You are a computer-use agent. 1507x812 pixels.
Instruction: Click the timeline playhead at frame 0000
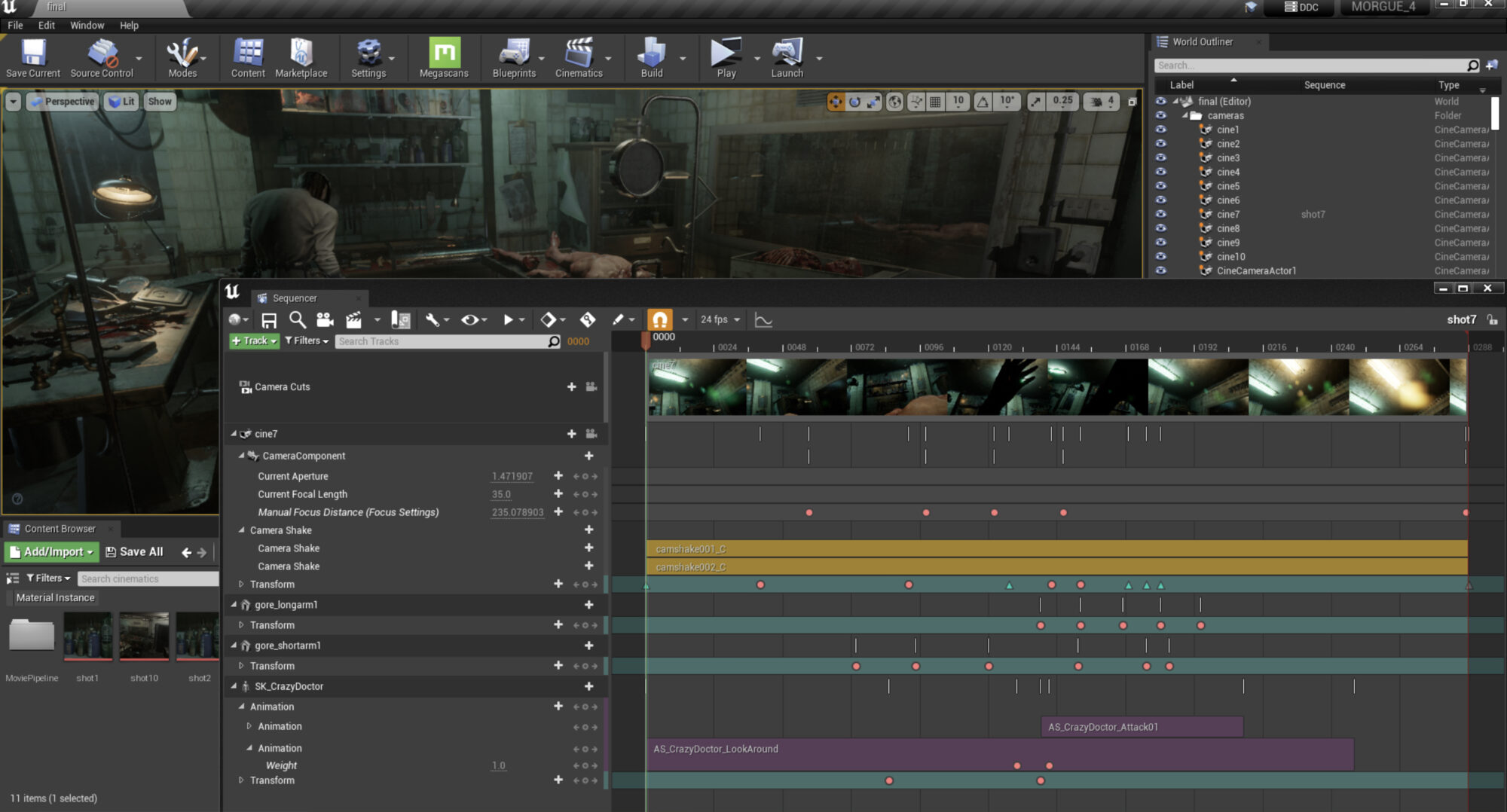[x=646, y=340]
